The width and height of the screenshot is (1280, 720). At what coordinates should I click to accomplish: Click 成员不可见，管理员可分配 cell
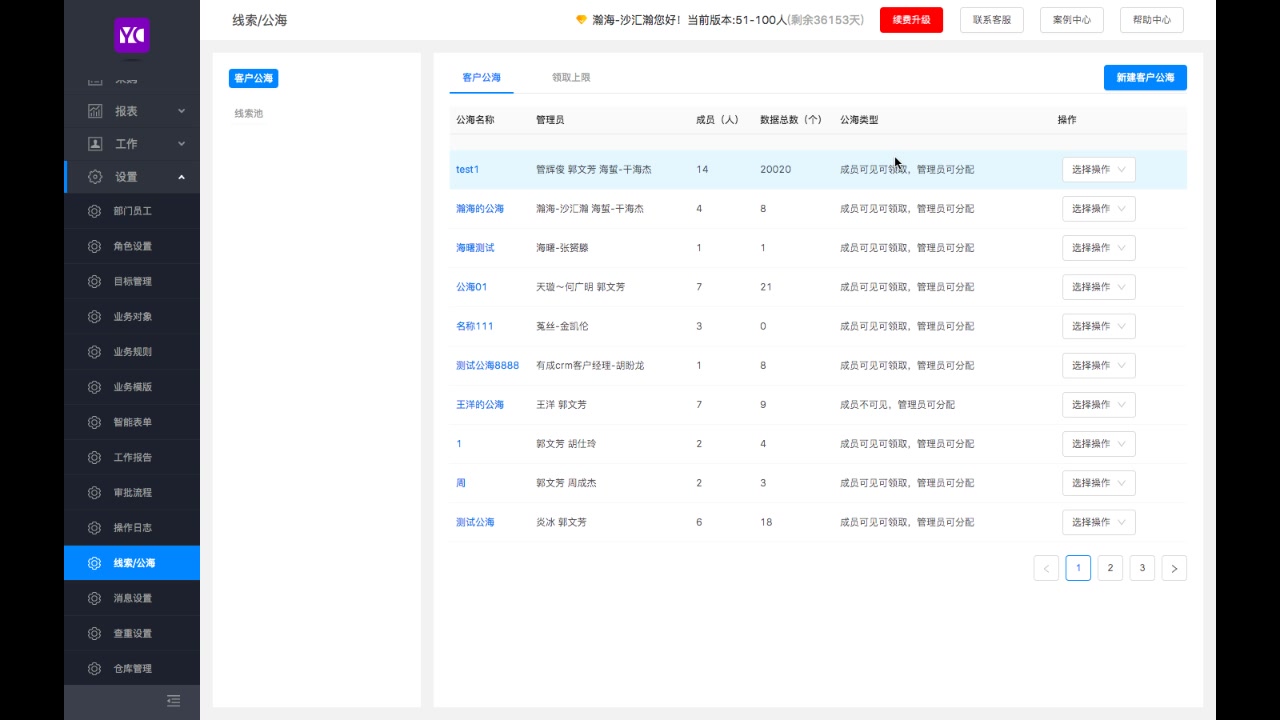click(897, 405)
